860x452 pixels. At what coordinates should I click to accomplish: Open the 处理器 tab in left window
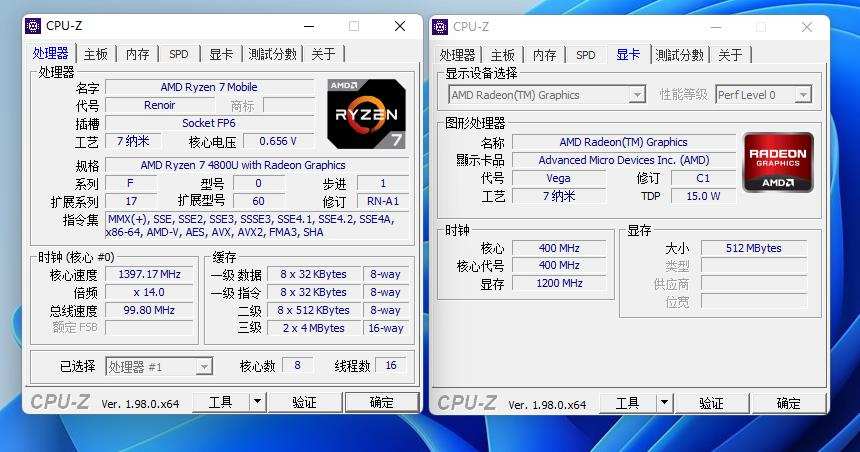tap(50, 53)
